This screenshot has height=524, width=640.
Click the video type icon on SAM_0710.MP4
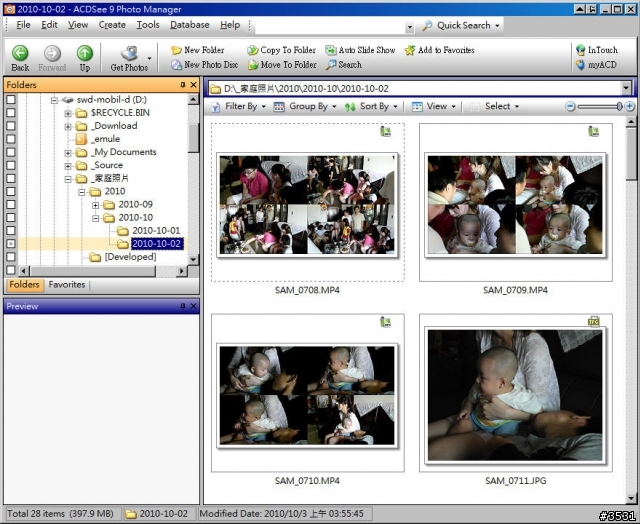point(385,322)
